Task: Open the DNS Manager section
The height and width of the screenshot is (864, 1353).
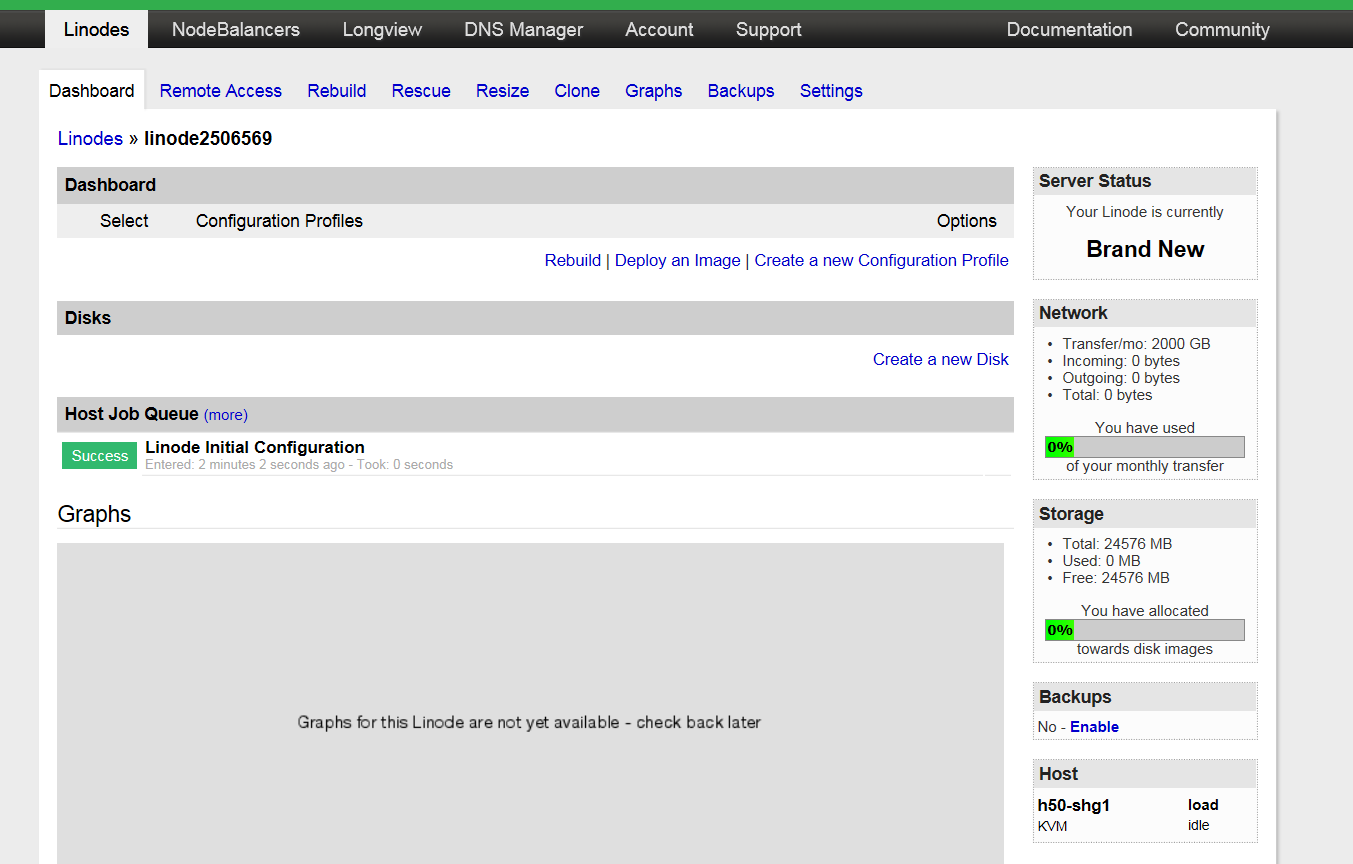Action: tap(524, 29)
